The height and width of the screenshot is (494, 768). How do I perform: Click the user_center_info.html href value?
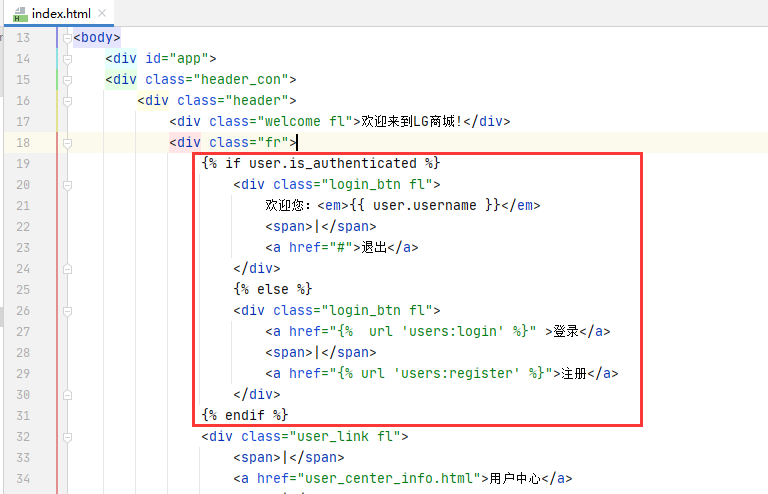390,478
